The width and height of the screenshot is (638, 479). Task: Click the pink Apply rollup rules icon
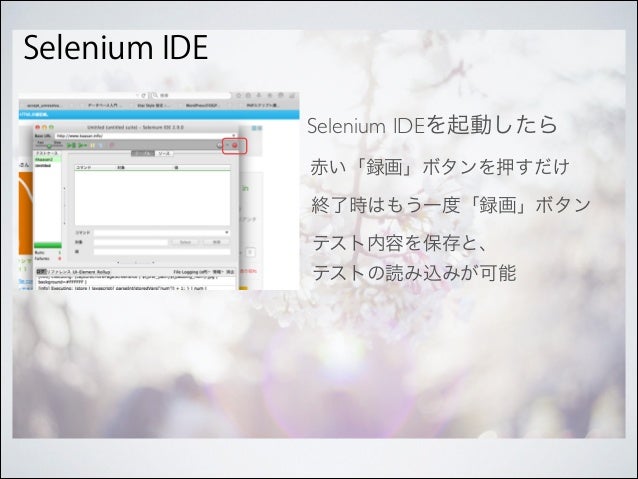click(x=111, y=145)
